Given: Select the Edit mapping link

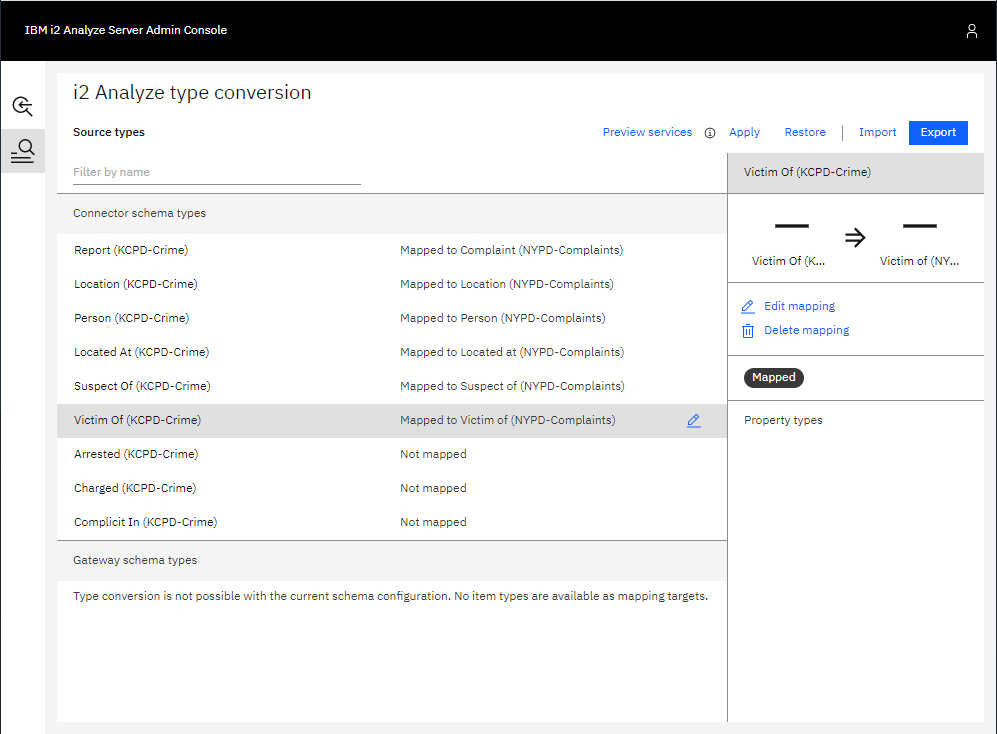Looking at the screenshot, I should 800,306.
